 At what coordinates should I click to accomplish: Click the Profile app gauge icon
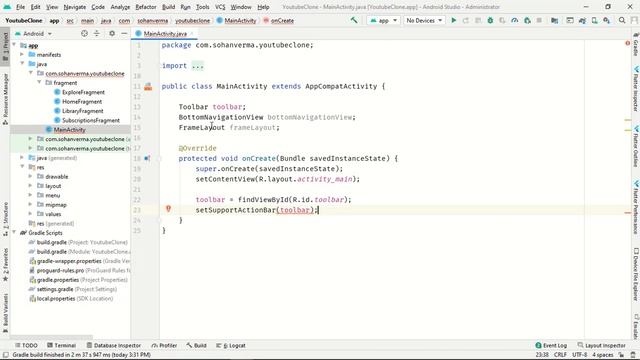[x=515, y=20]
